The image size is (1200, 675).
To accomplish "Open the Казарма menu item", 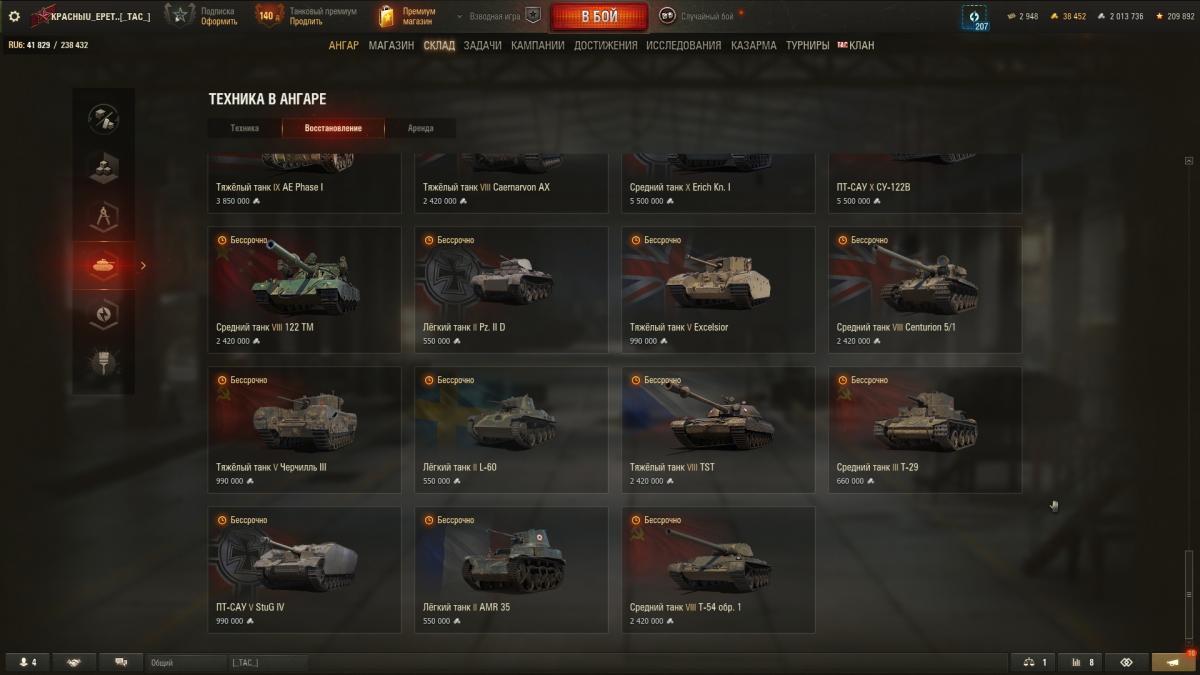I will 753,45.
